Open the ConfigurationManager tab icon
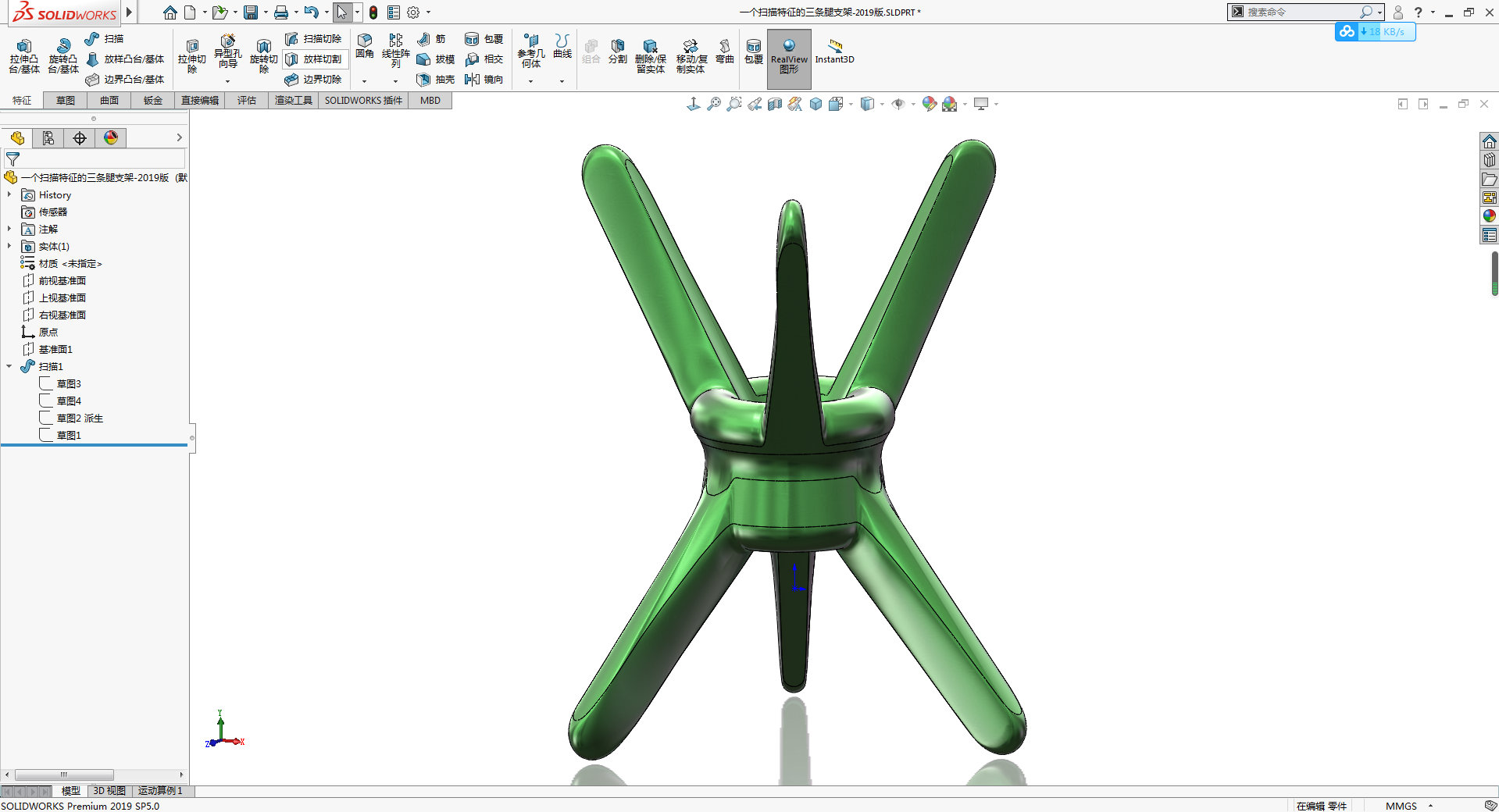This screenshot has height=812, width=1499. 48,138
